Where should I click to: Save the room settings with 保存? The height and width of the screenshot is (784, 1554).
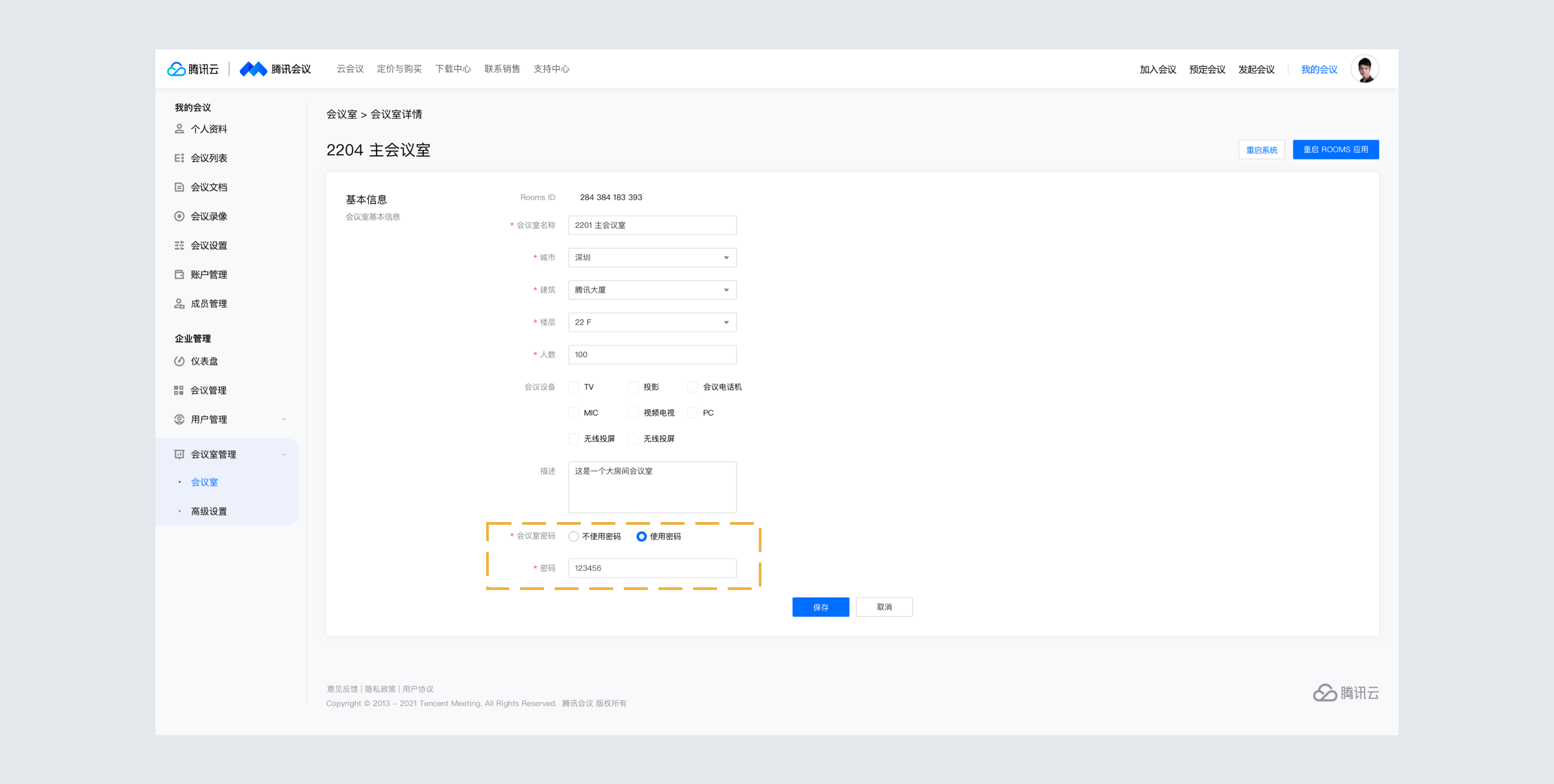(x=821, y=607)
